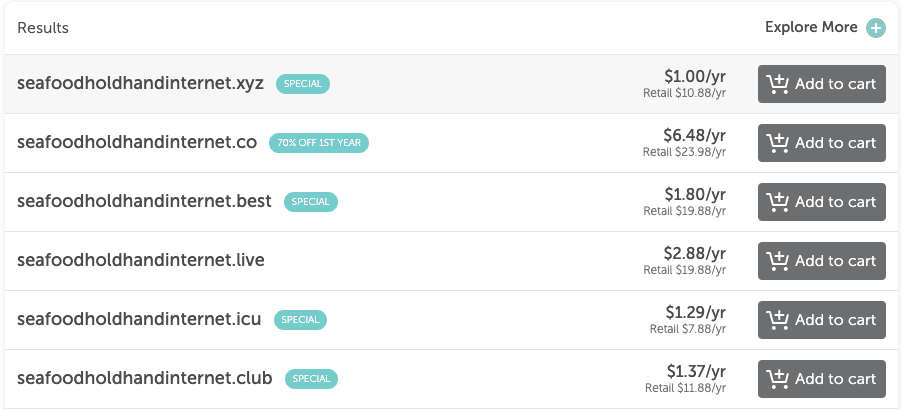Viewport: 902px width, 410px height.
Task: Select the seafoodholdhandinternet.xyz domain name
Action: click(x=140, y=83)
